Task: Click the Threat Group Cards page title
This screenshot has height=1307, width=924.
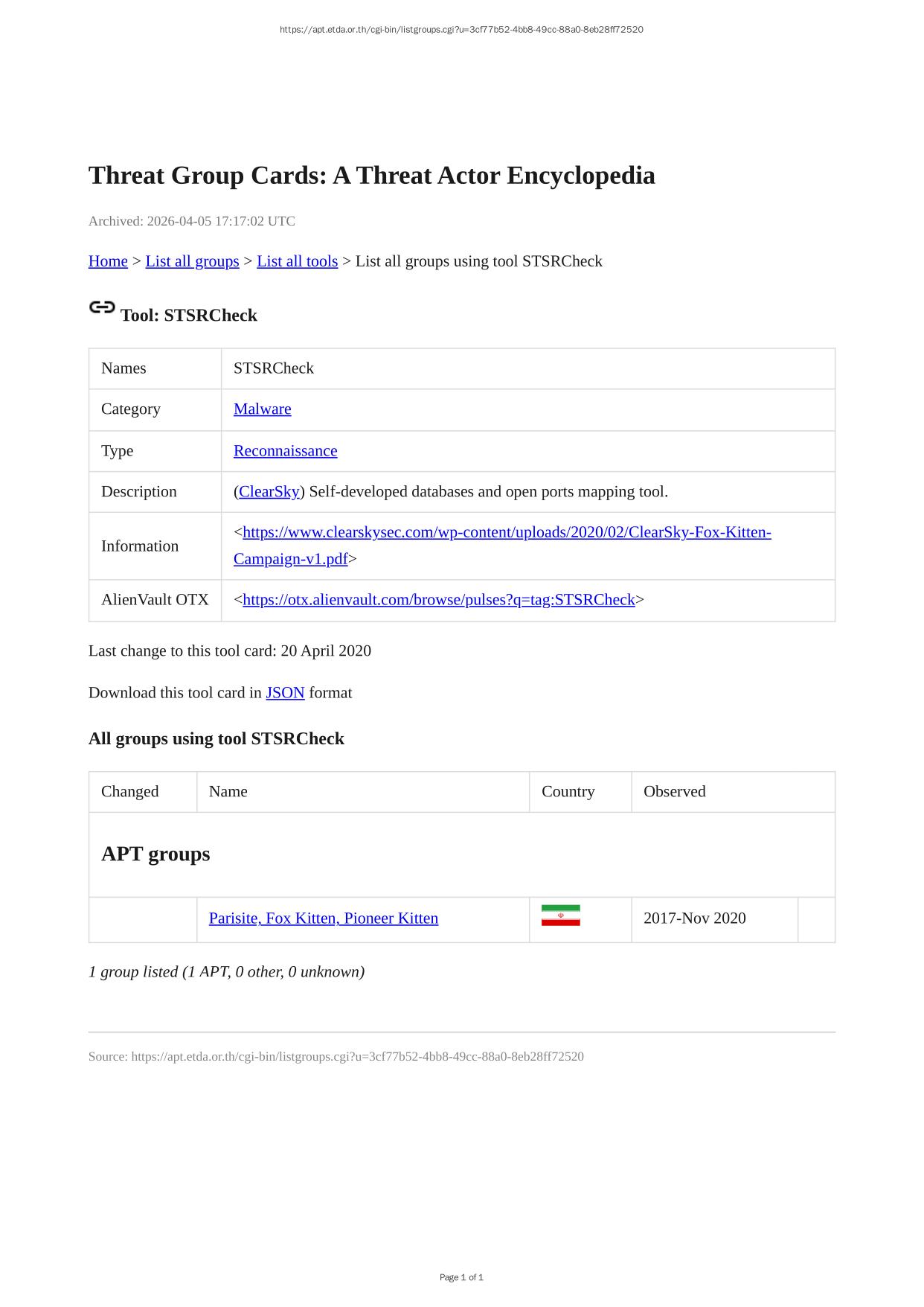Action: (x=371, y=176)
